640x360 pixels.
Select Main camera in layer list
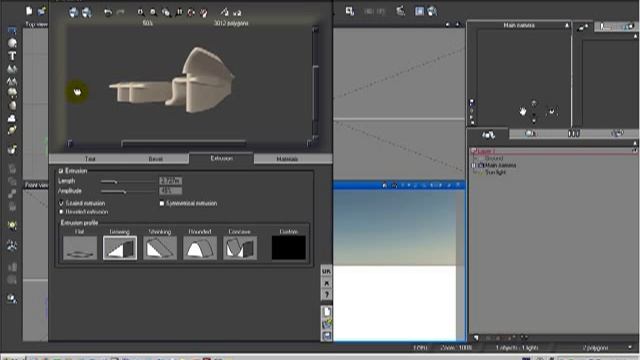pos(500,165)
